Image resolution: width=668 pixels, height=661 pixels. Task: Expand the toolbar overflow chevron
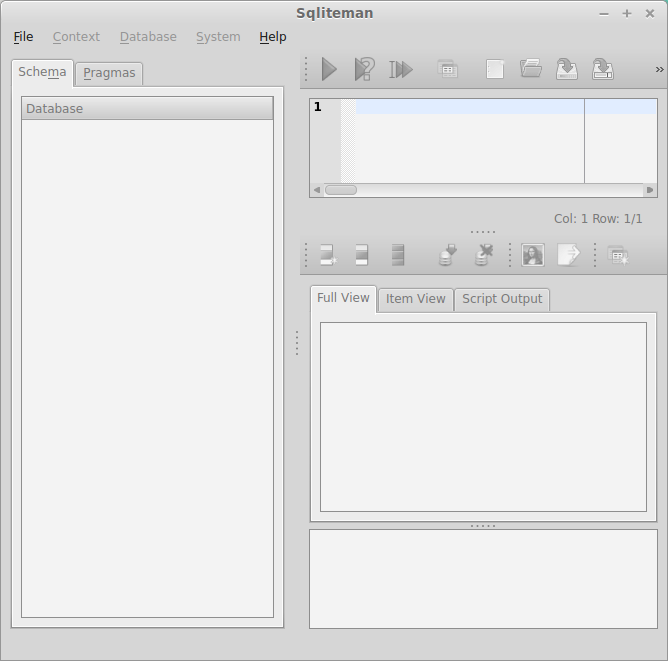(659, 69)
